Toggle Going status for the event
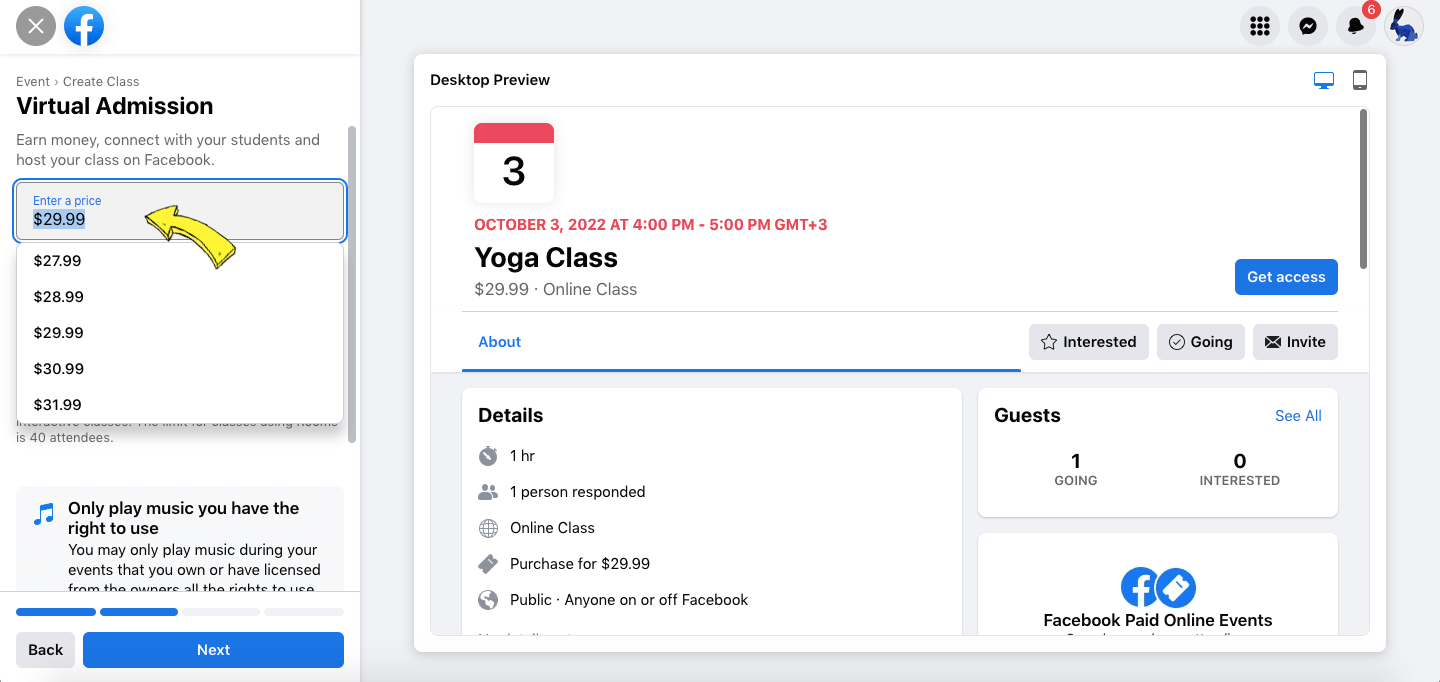The image size is (1440, 682). 1200,341
